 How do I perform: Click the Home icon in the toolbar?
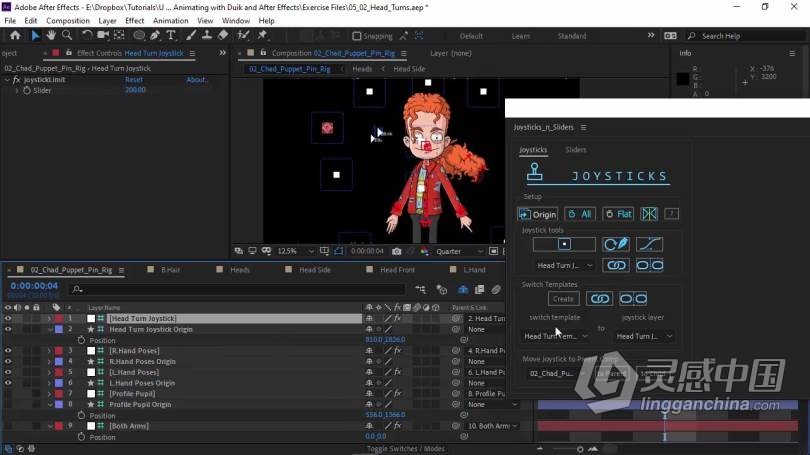[x=15, y=35]
